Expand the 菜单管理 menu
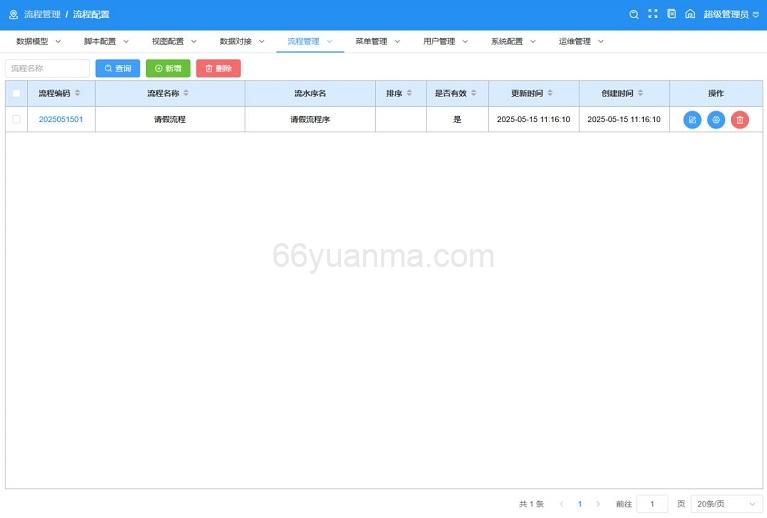The height and width of the screenshot is (518, 767). [378, 42]
